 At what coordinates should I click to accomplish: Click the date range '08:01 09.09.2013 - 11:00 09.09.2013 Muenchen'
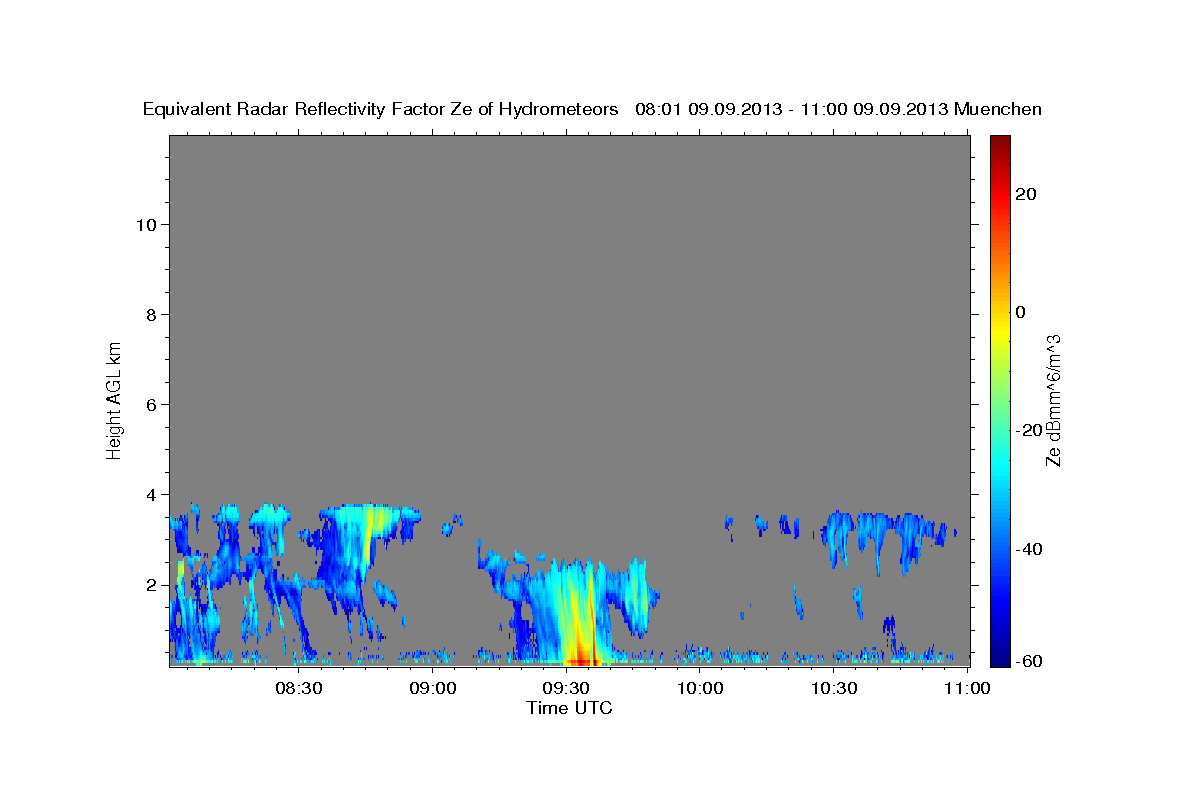[x=838, y=109]
